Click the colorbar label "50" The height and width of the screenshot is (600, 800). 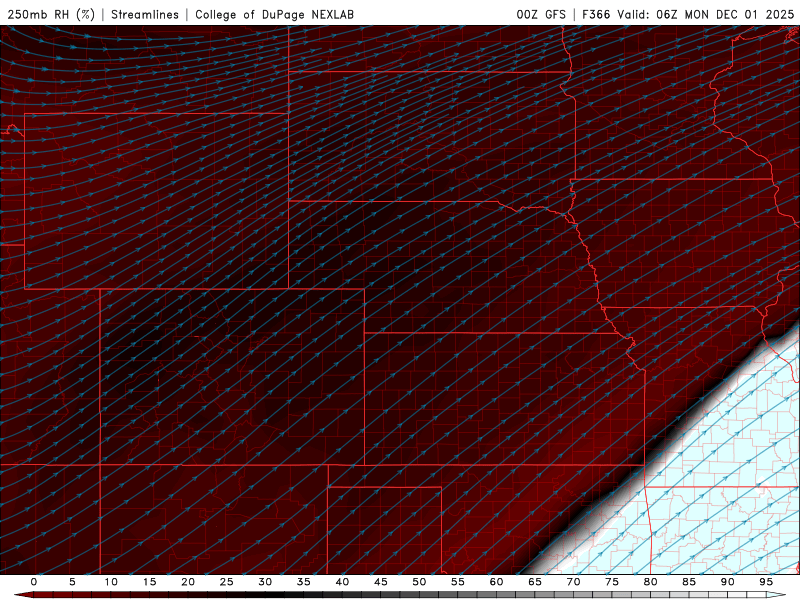tap(419, 582)
